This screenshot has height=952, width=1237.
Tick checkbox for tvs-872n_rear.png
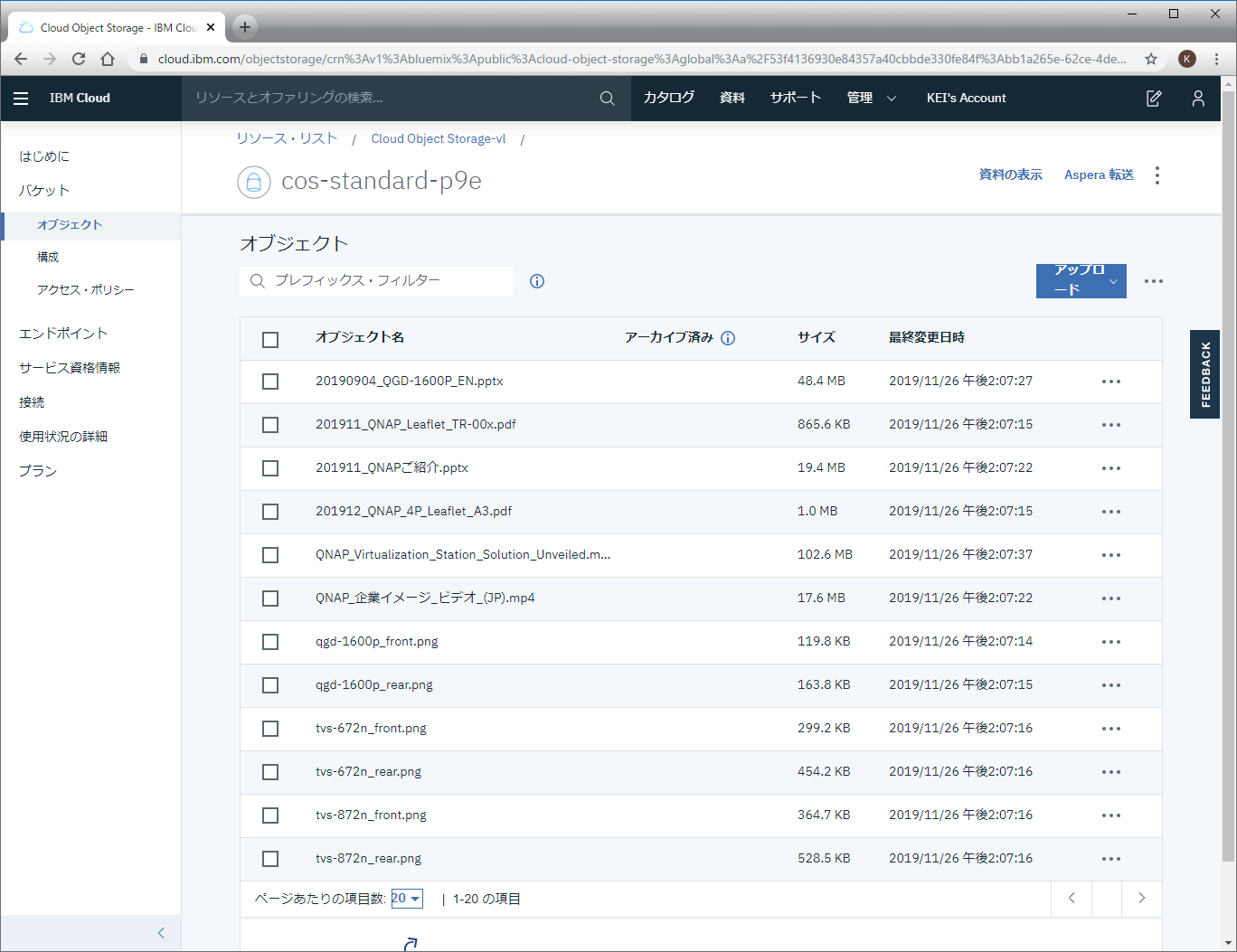[270, 859]
